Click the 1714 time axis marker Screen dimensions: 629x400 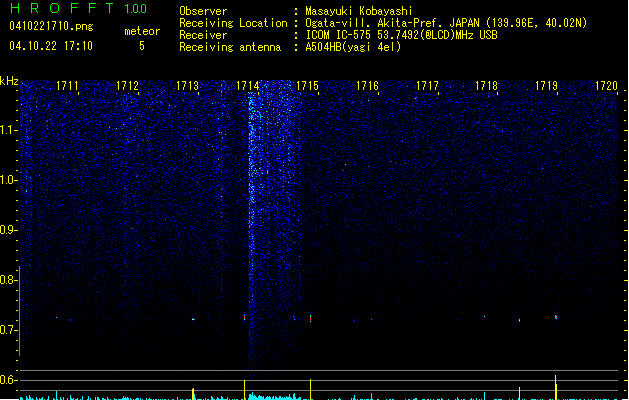tap(248, 86)
